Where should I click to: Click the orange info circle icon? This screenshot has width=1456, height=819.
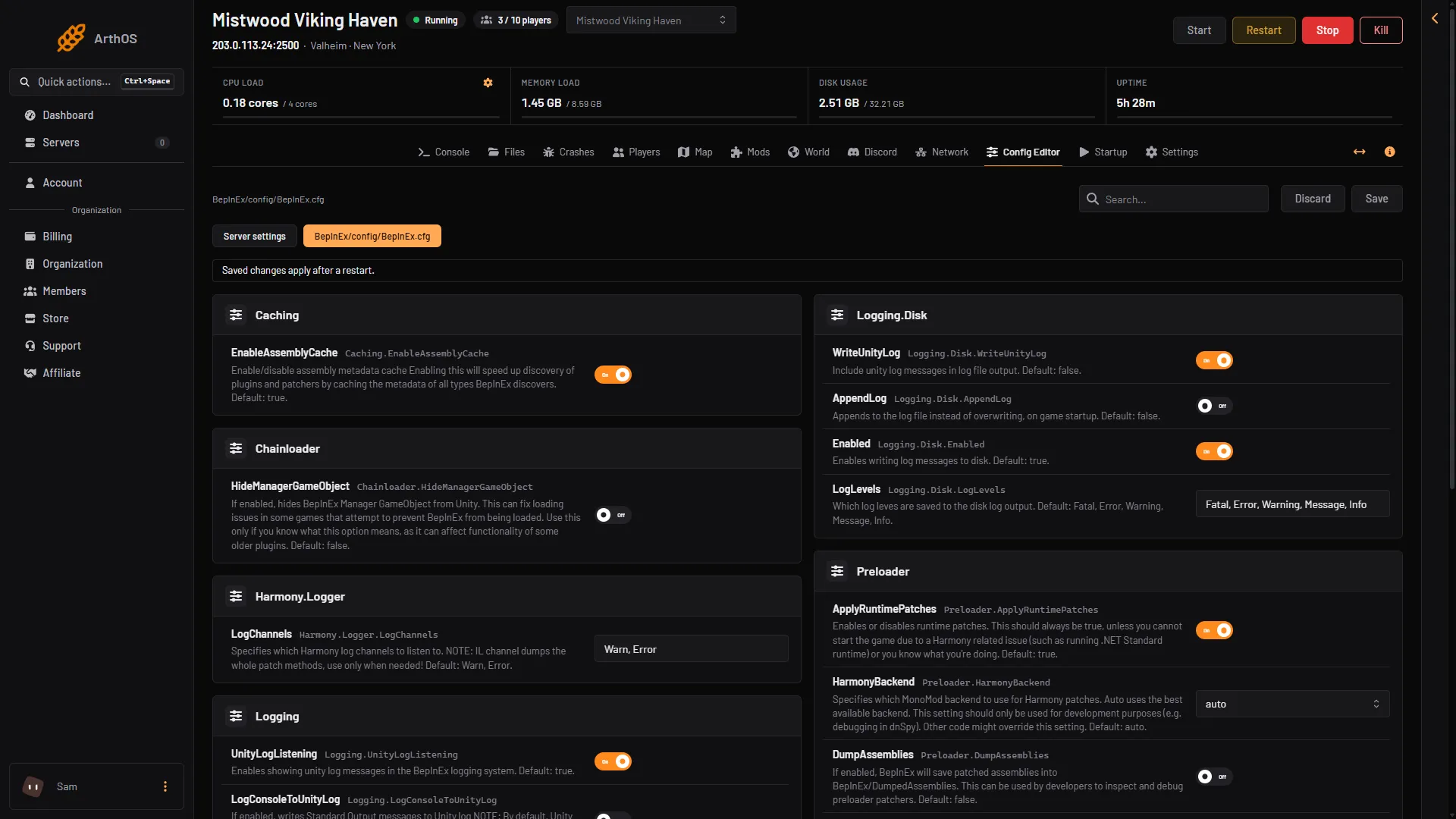(1389, 152)
